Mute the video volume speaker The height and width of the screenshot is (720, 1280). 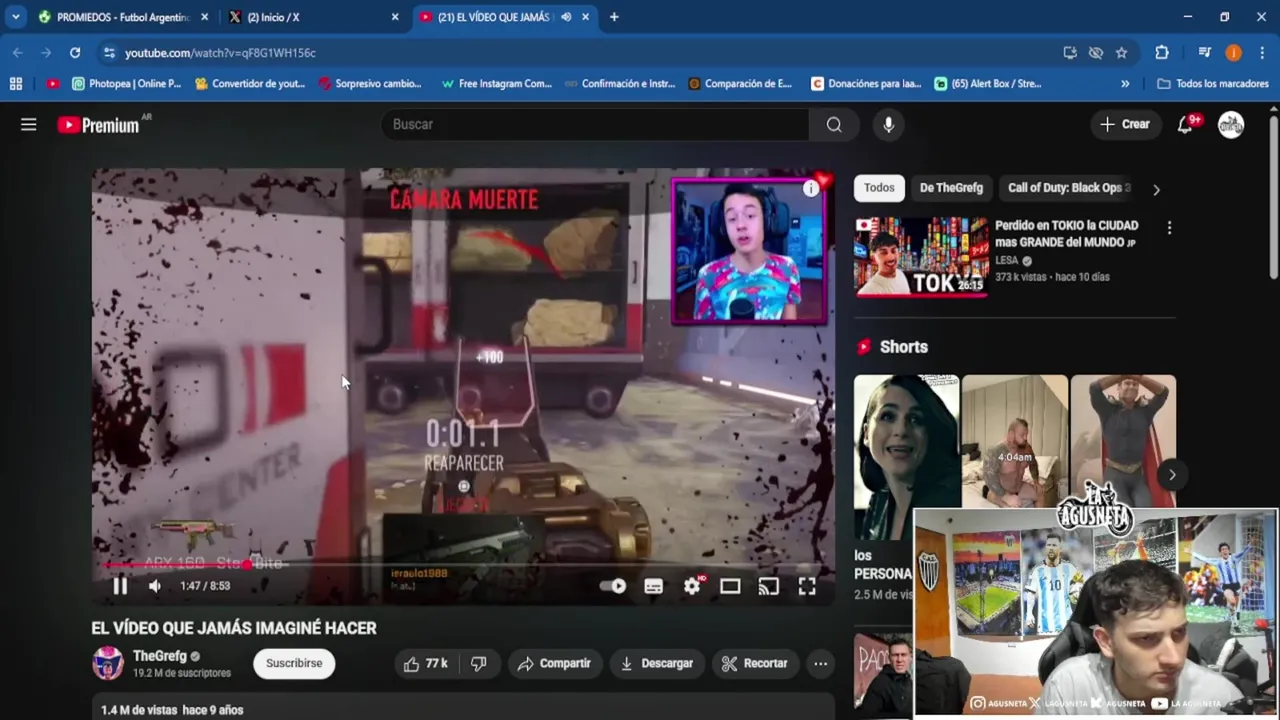(155, 586)
